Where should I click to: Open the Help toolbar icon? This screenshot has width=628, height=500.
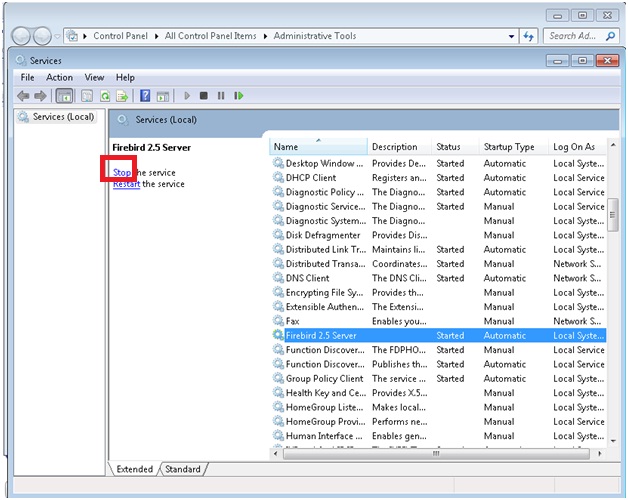pos(145,96)
